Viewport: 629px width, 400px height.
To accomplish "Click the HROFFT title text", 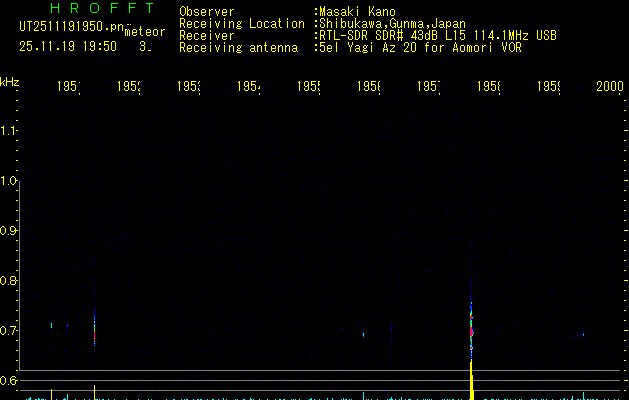I will (x=102, y=8).
